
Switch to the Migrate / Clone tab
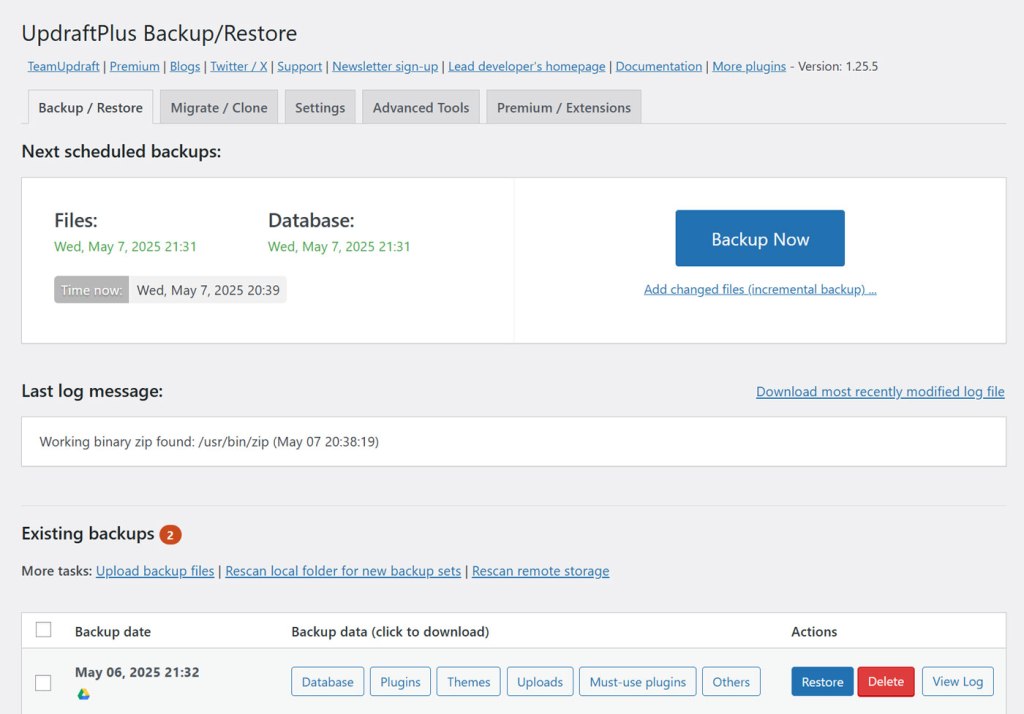pyautogui.click(x=219, y=108)
